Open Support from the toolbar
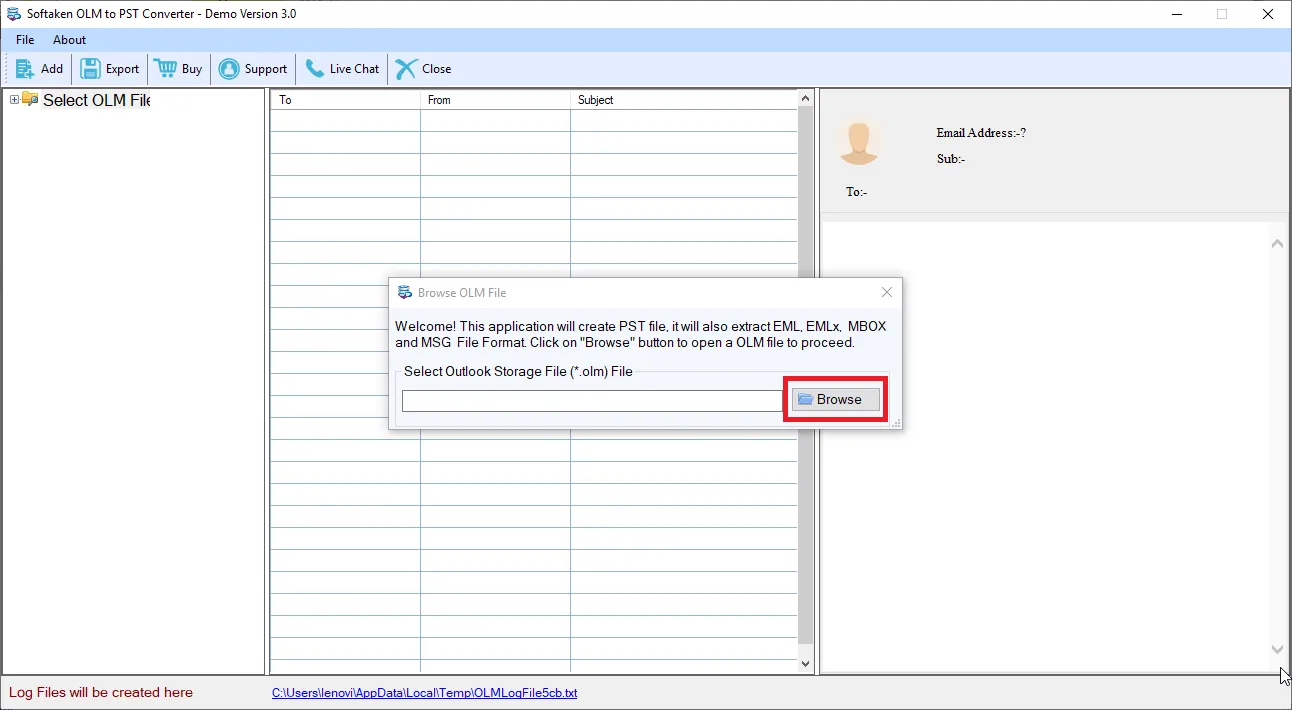The image size is (1292, 710). tap(253, 69)
